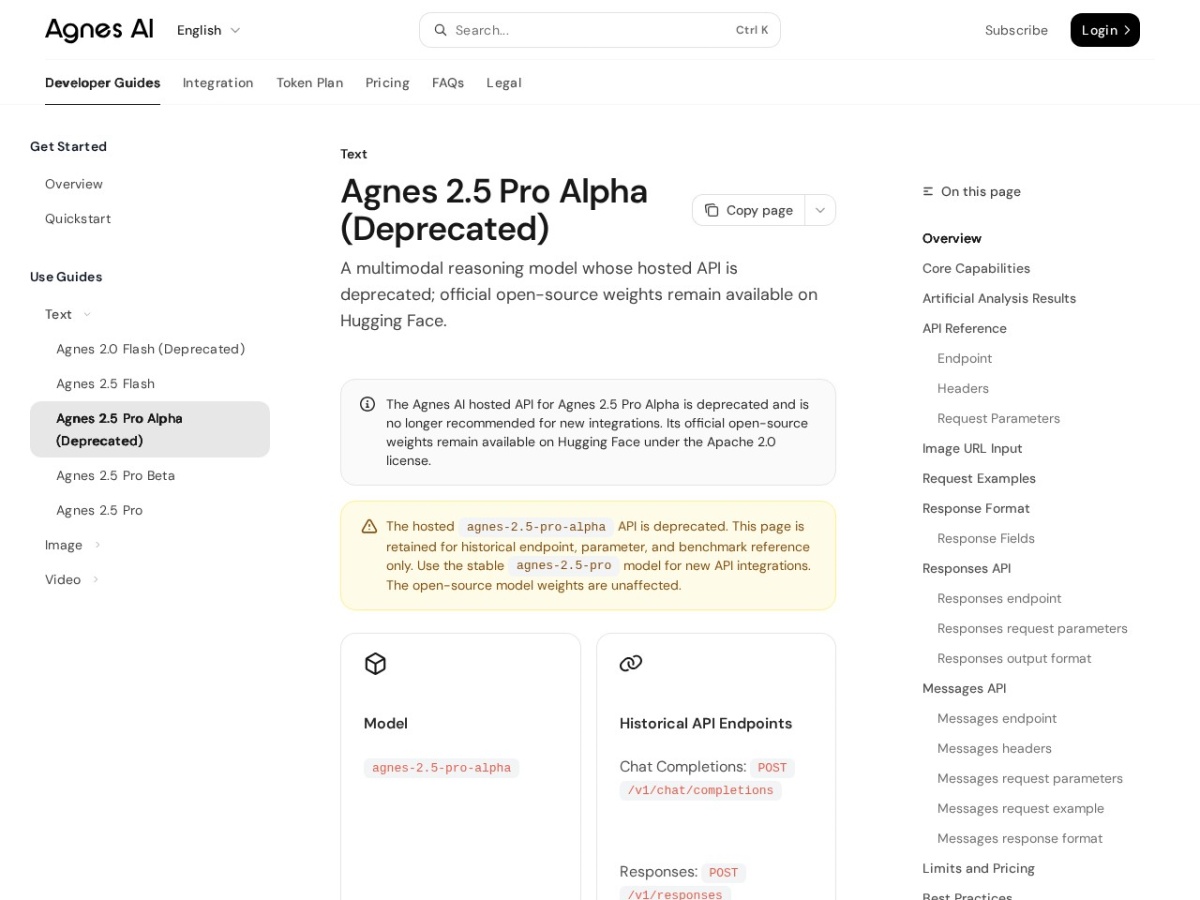Jump to Messages headers subsection

[994, 748]
